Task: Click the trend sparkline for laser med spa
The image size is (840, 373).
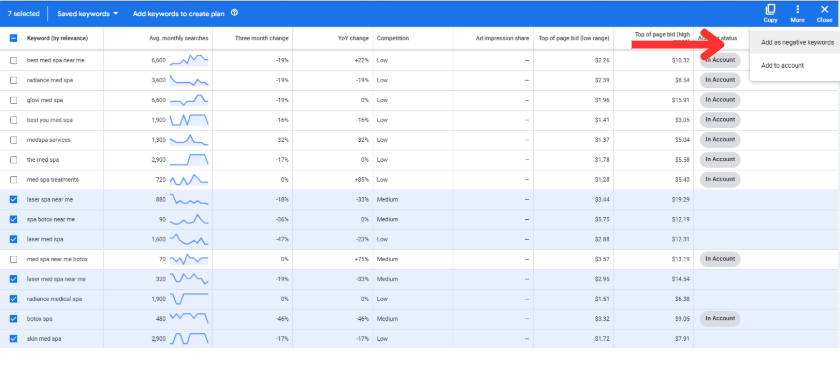Action: click(189, 240)
